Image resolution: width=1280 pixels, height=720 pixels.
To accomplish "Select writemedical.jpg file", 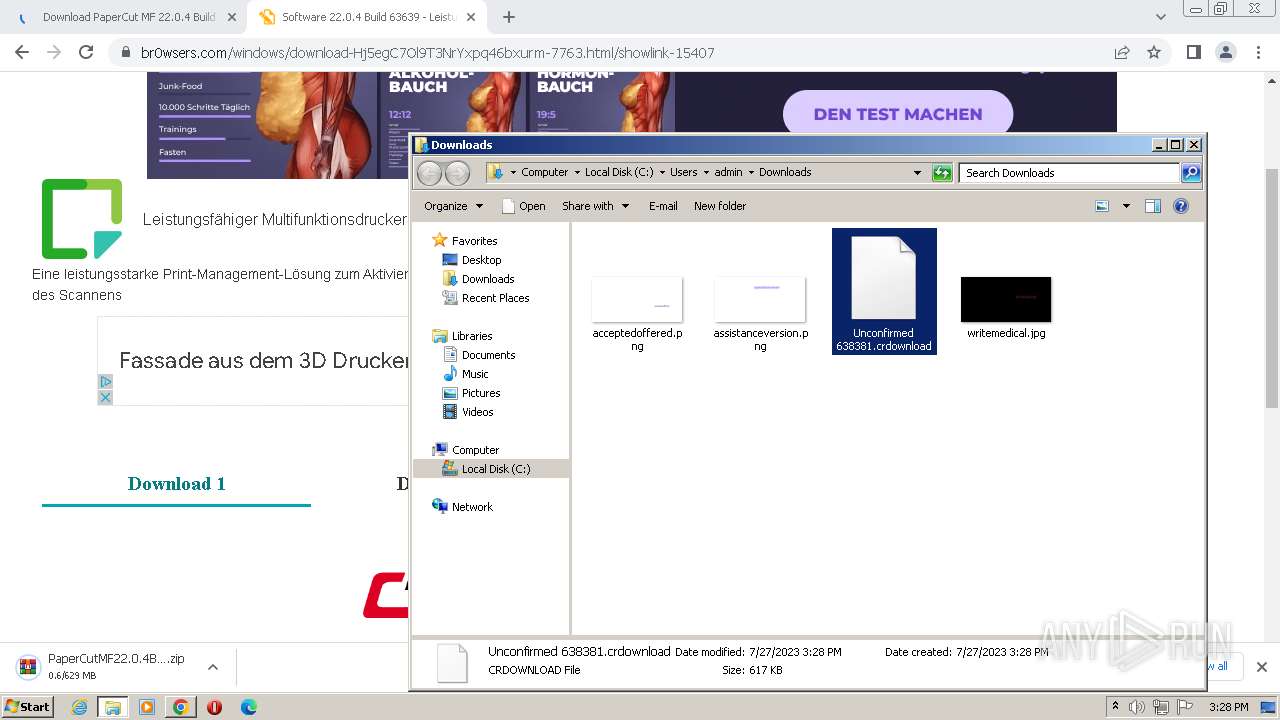I will (1006, 308).
